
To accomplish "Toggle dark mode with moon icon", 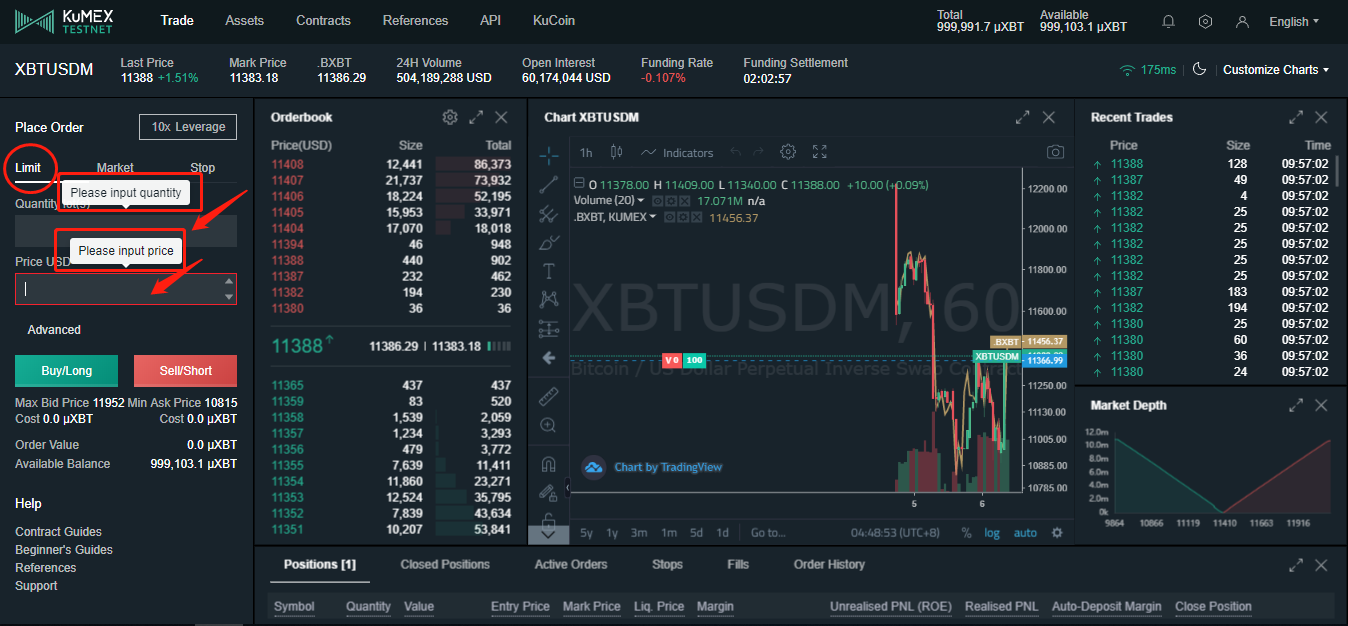I will pyautogui.click(x=1200, y=69).
